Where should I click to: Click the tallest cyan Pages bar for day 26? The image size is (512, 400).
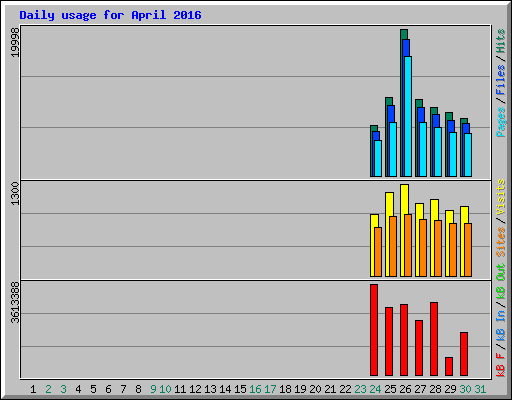pyautogui.click(x=408, y=116)
